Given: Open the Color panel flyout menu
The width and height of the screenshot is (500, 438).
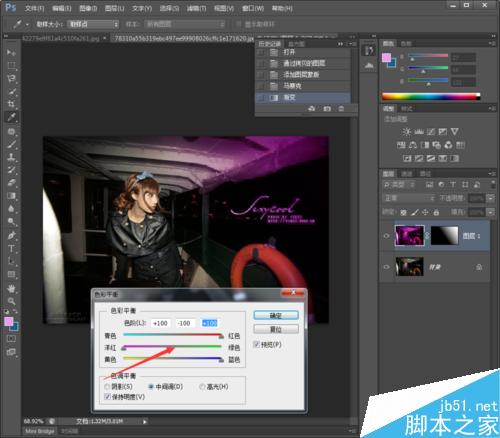Looking at the screenshot, I should coord(492,43).
